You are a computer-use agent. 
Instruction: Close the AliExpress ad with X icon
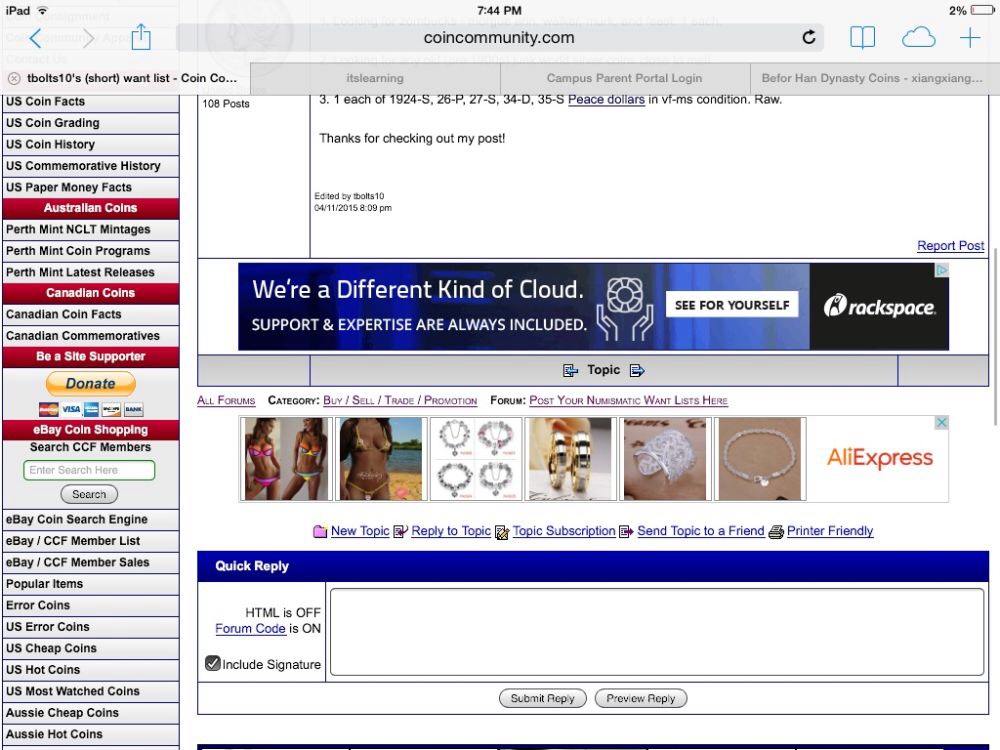[941, 423]
